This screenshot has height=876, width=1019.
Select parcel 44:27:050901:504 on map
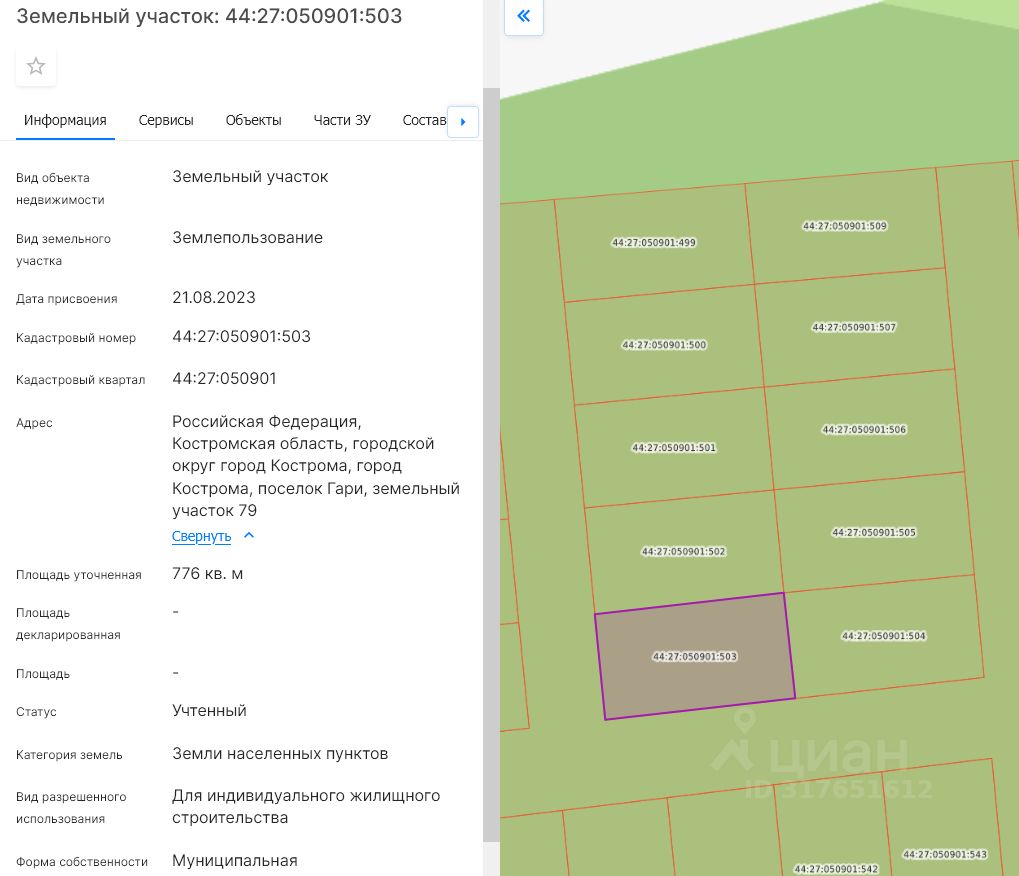(884, 636)
